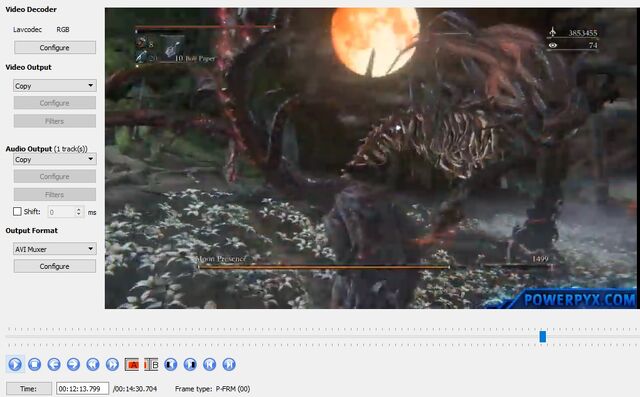Go to the last frame
The image size is (640, 397).
(229, 364)
